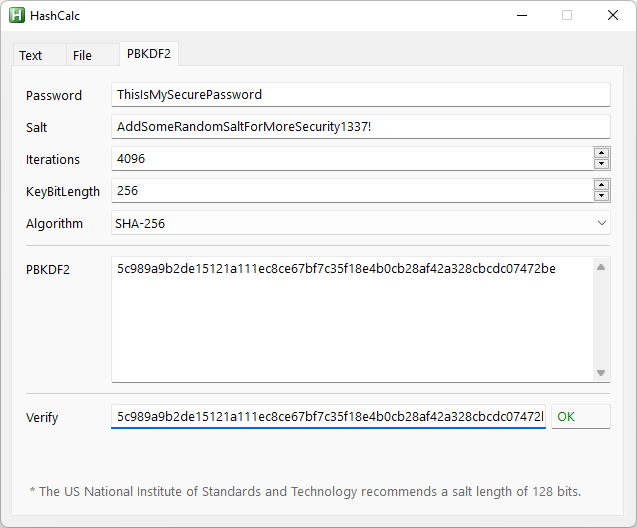Click the HashCalc app icon in title bar
Screen dimensions: 637x528
point(17,15)
